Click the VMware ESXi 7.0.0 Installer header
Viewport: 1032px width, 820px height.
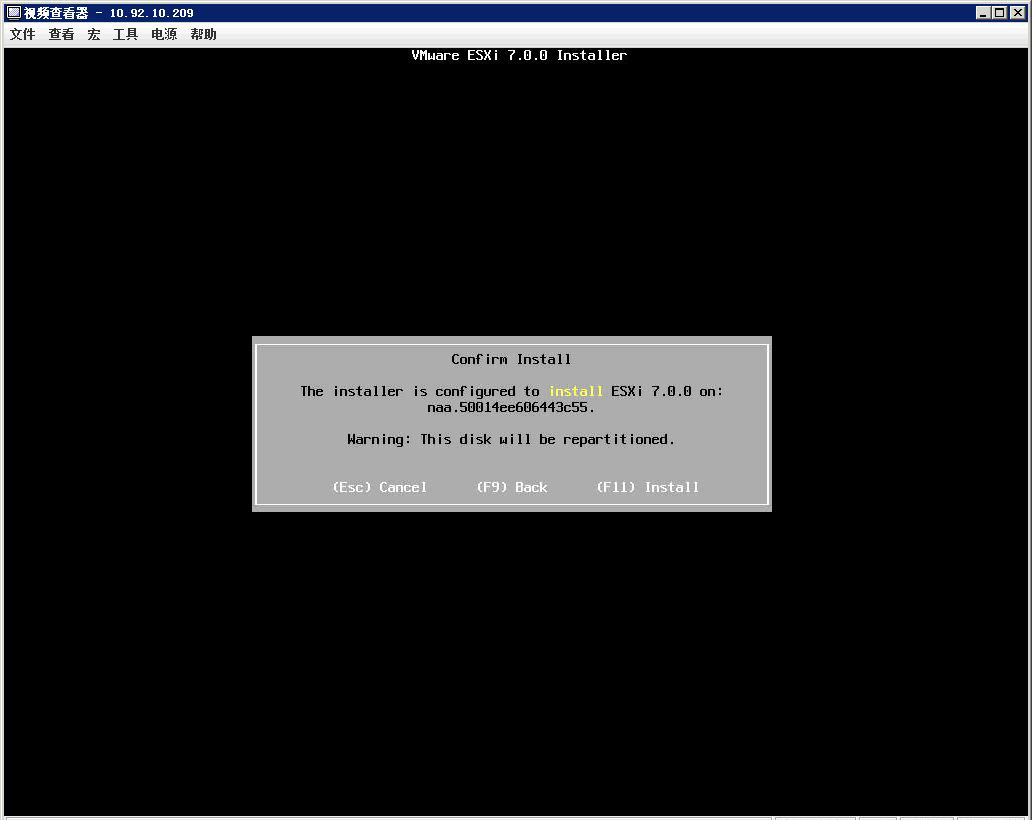coord(519,55)
